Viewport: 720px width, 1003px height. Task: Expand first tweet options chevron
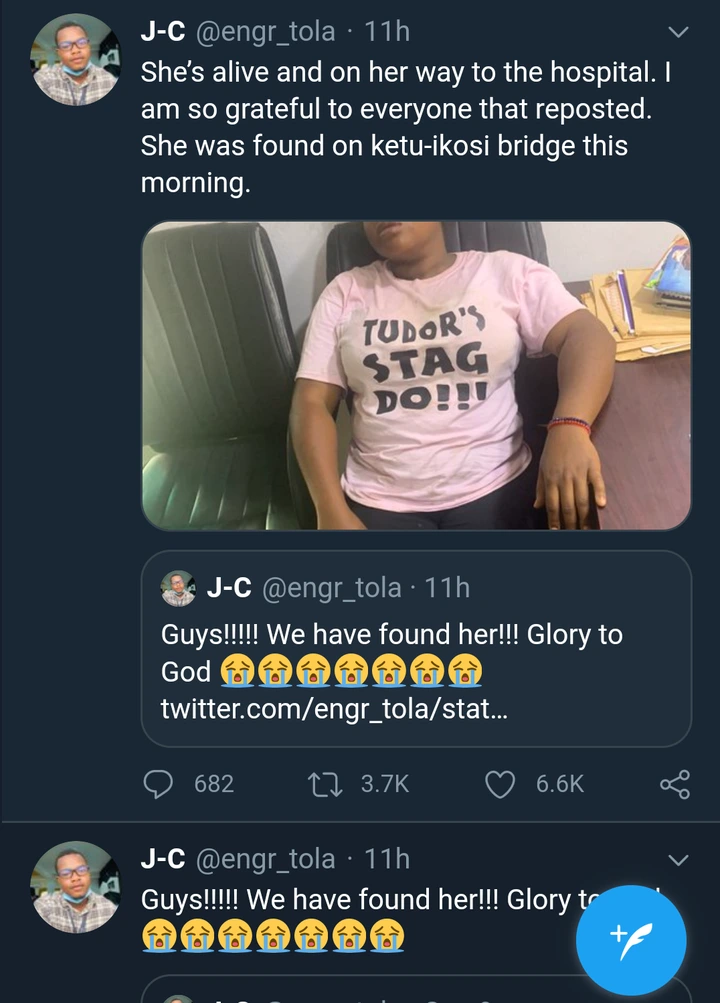point(678,33)
